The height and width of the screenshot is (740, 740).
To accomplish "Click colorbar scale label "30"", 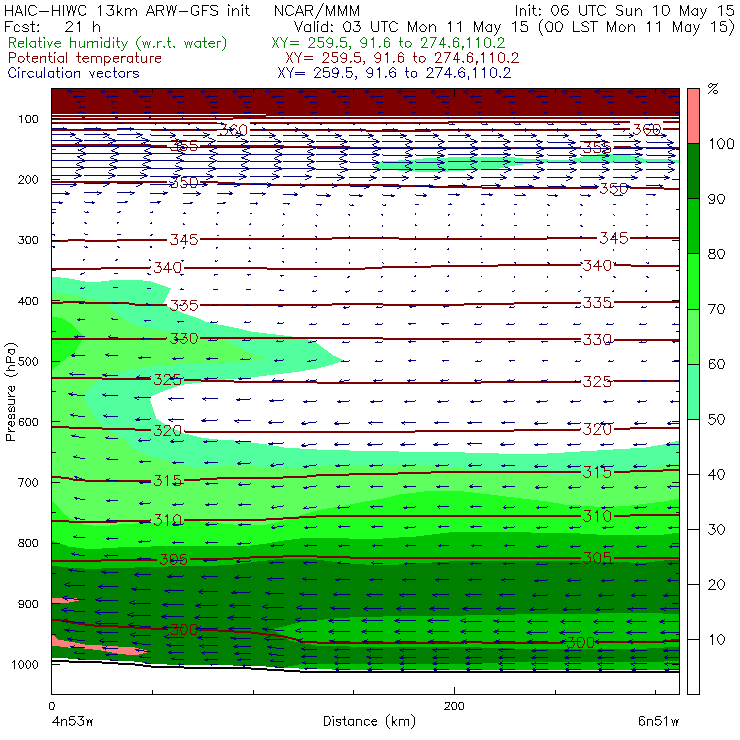I will (x=716, y=530).
